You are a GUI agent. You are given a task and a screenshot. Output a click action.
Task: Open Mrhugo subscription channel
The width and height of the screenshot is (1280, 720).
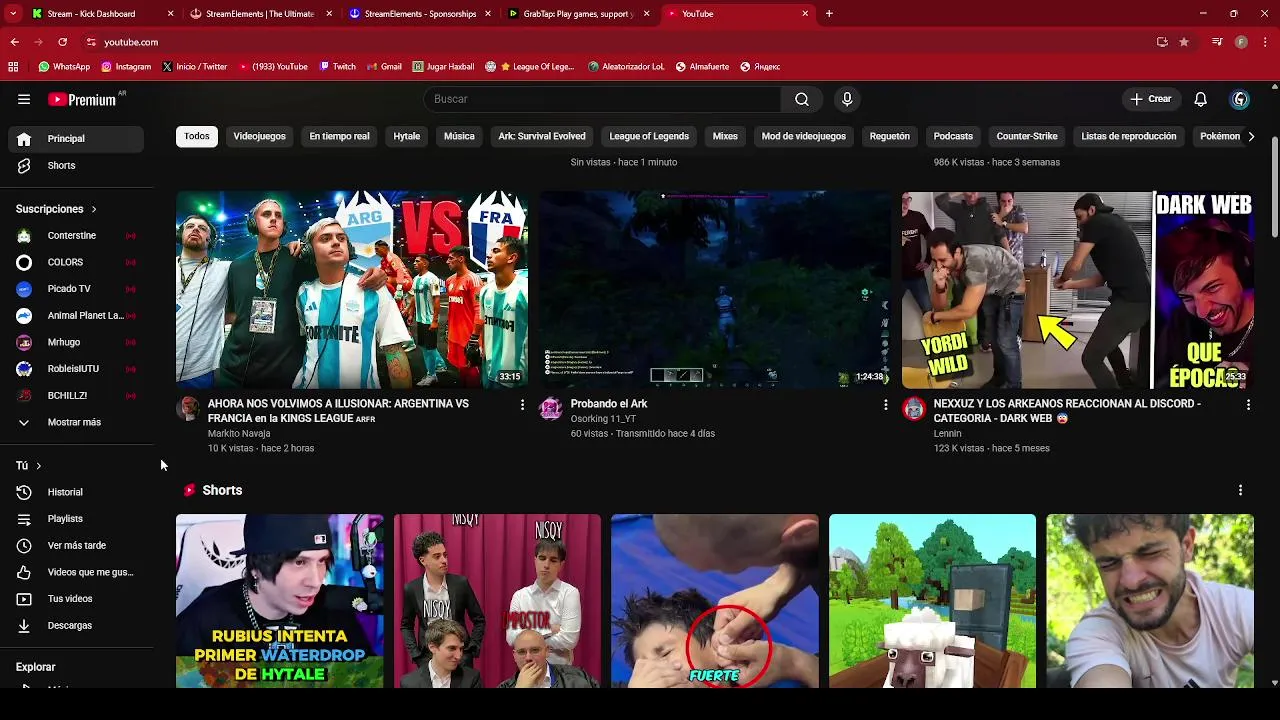pyautogui.click(x=76, y=342)
